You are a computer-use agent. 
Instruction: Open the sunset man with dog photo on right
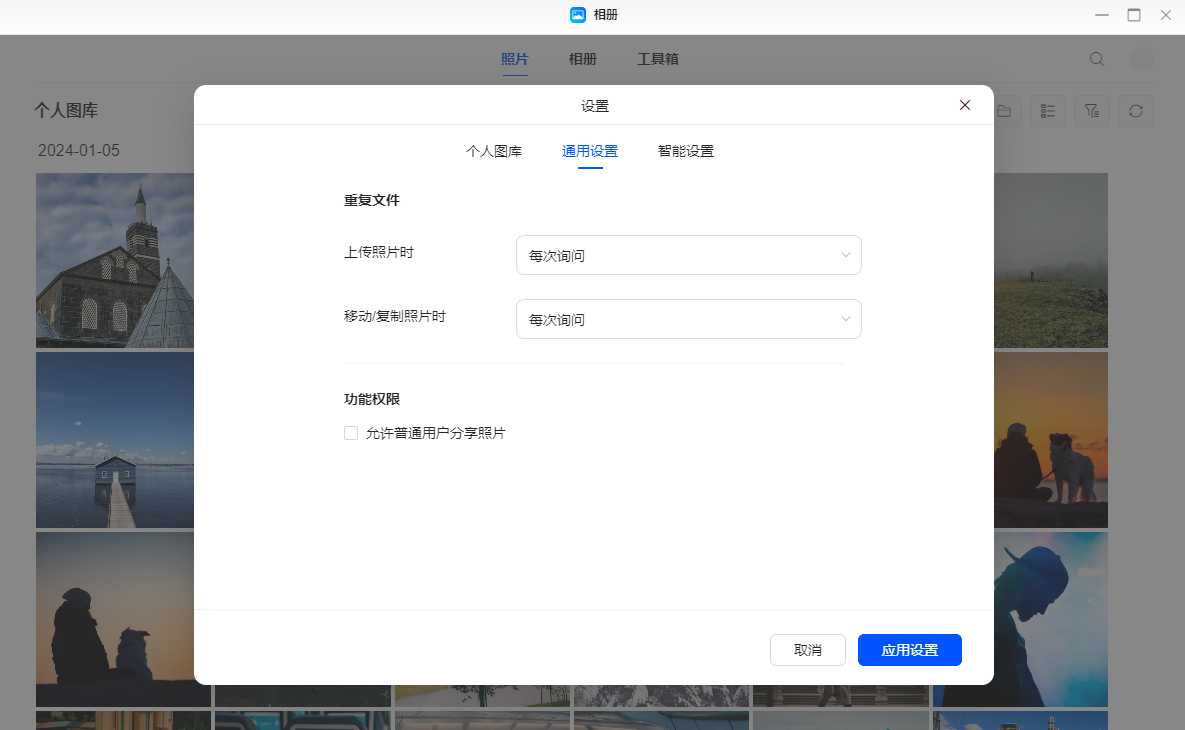tap(1050, 440)
